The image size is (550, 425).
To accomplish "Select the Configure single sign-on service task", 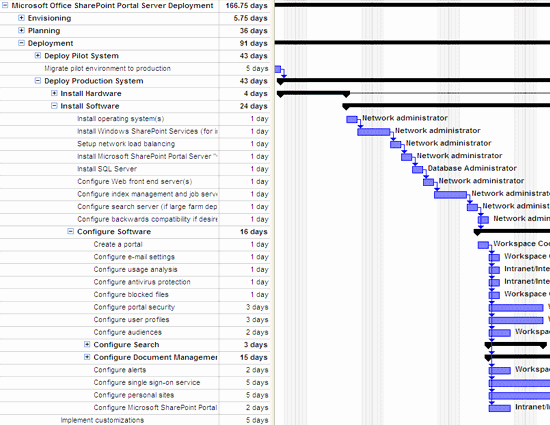I will pyautogui.click(x=147, y=383).
